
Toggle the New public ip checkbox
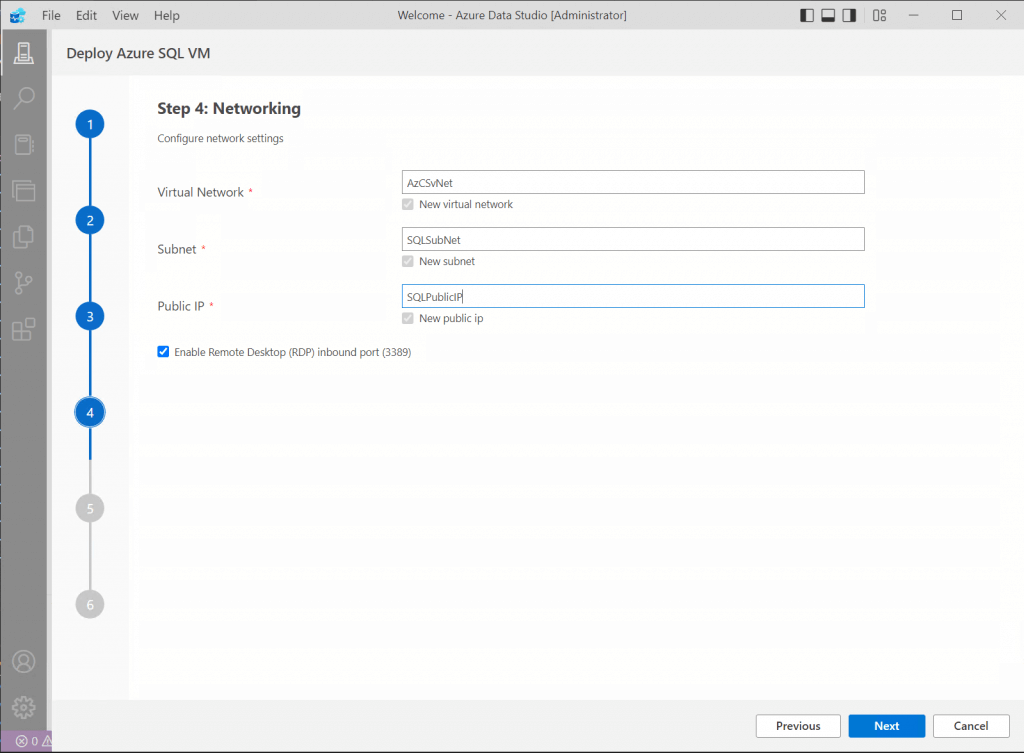(x=406, y=318)
